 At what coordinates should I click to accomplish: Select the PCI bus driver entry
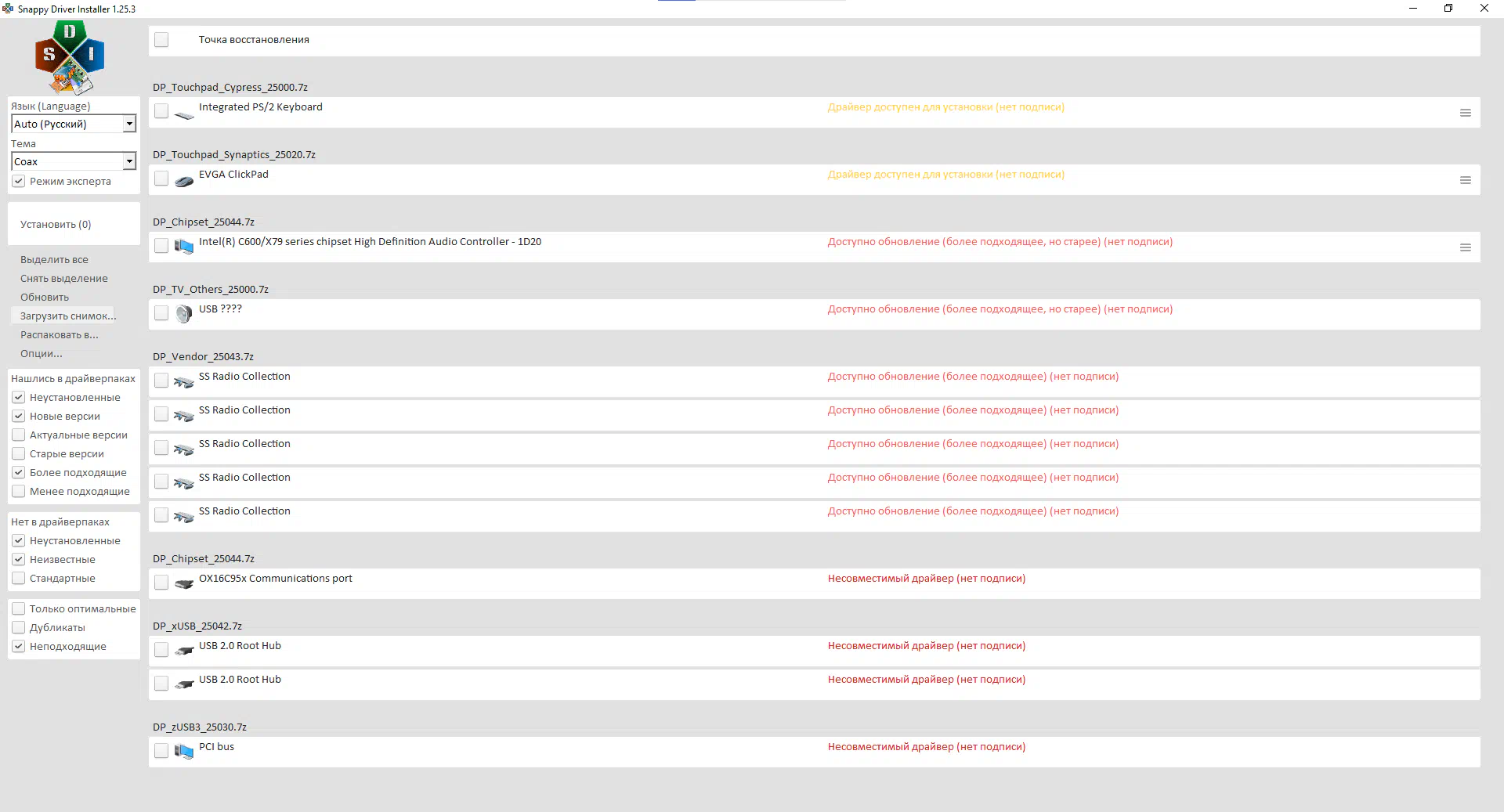click(x=815, y=752)
